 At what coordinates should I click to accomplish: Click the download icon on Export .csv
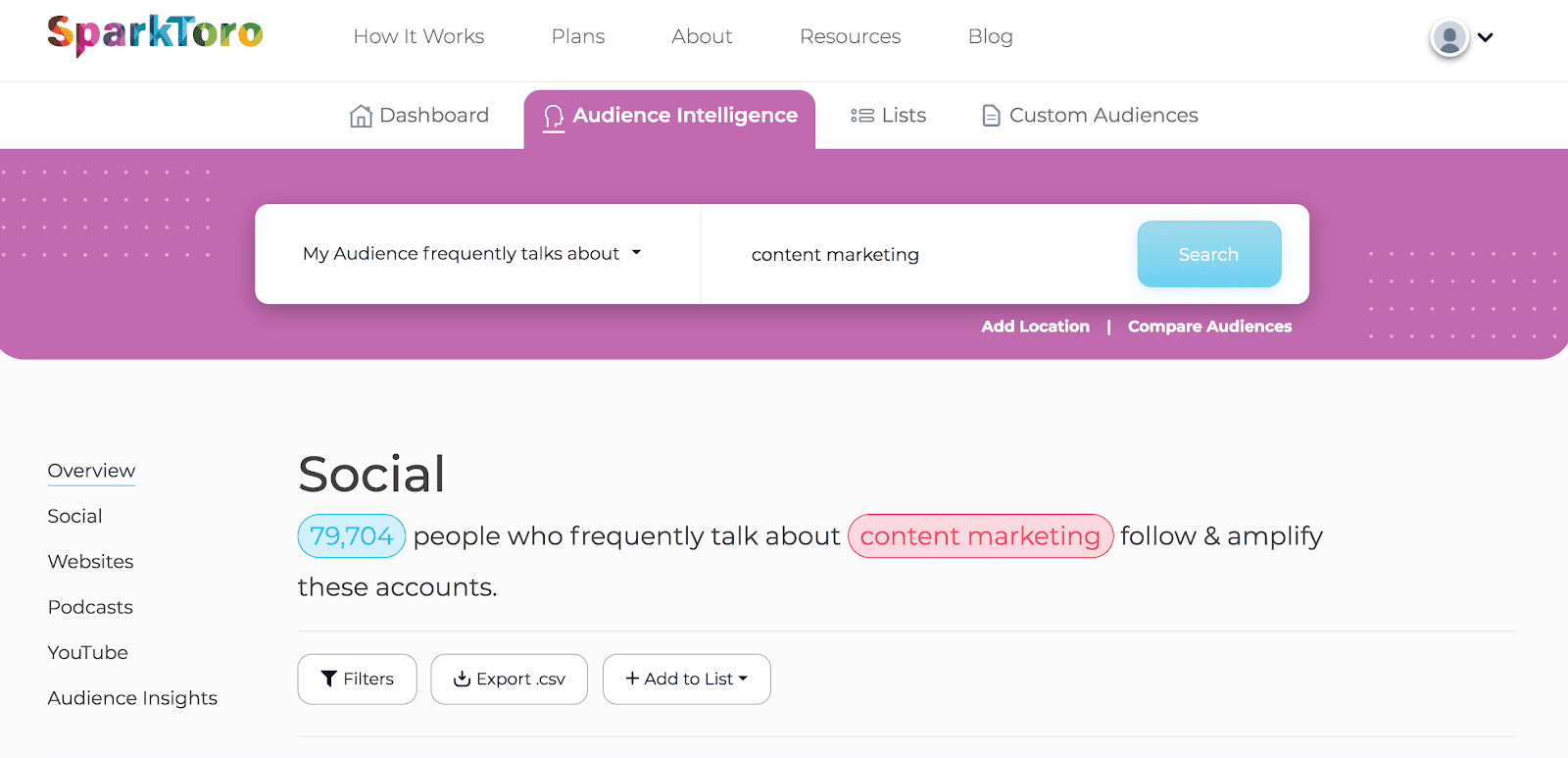coord(462,679)
